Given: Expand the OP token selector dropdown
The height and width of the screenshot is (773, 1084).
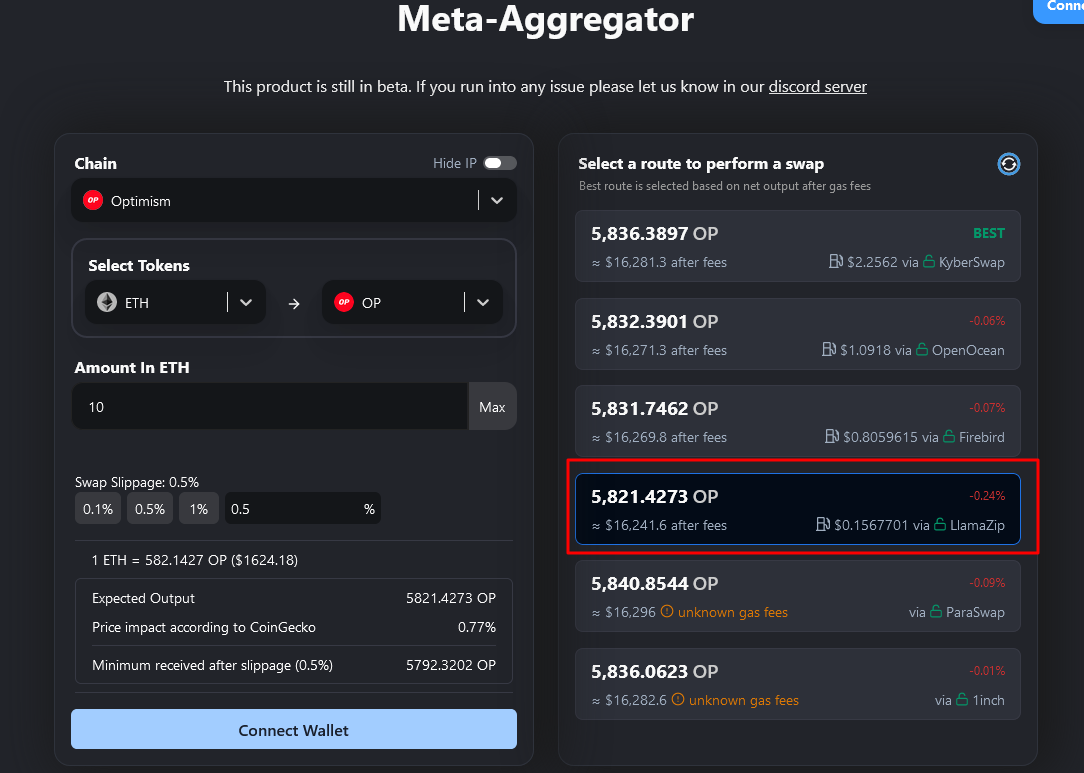Looking at the screenshot, I should point(483,302).
